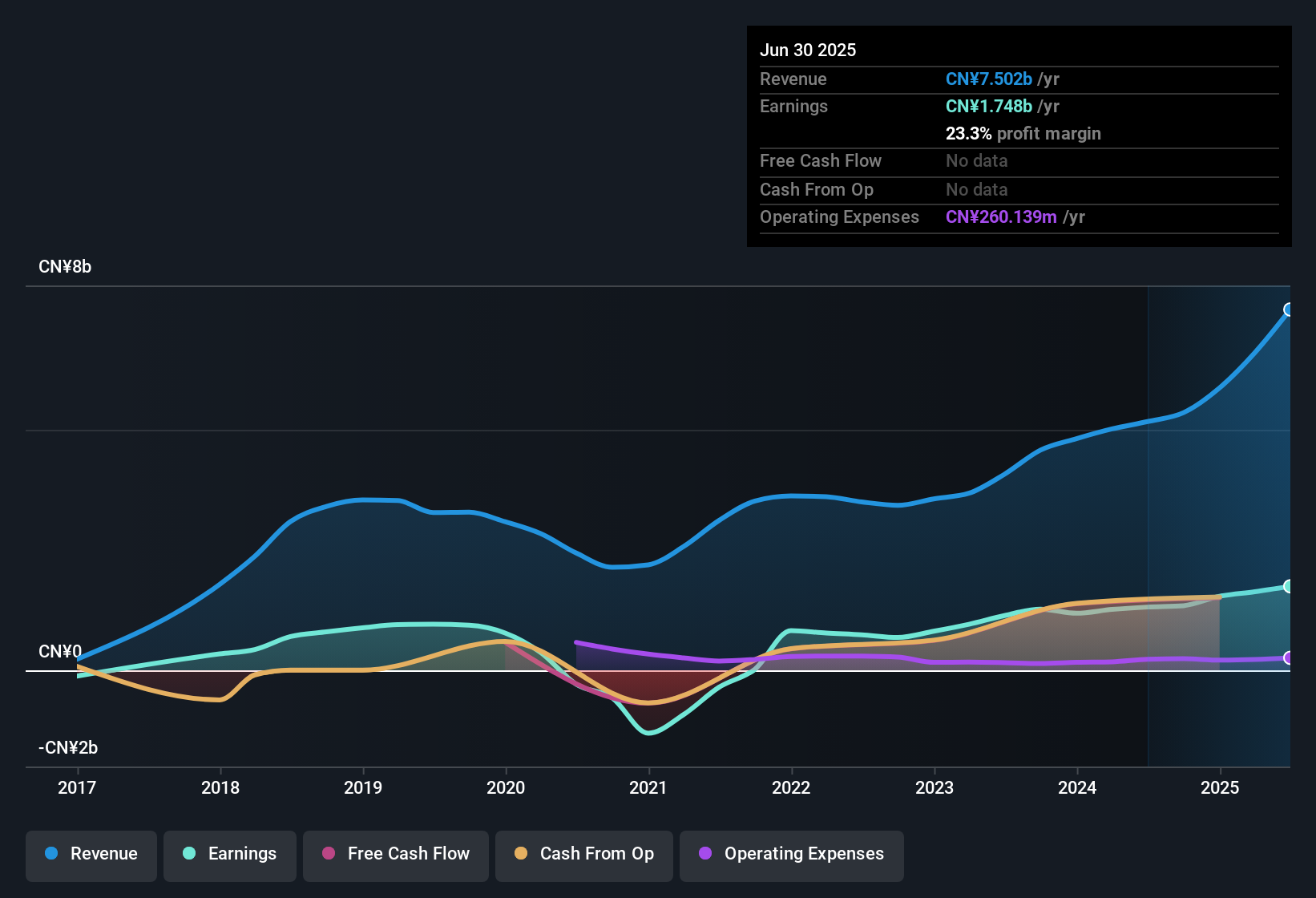Select the 2025 year label
Viewport: 1316px width, 898px height.
click(x=1221, y=788)
